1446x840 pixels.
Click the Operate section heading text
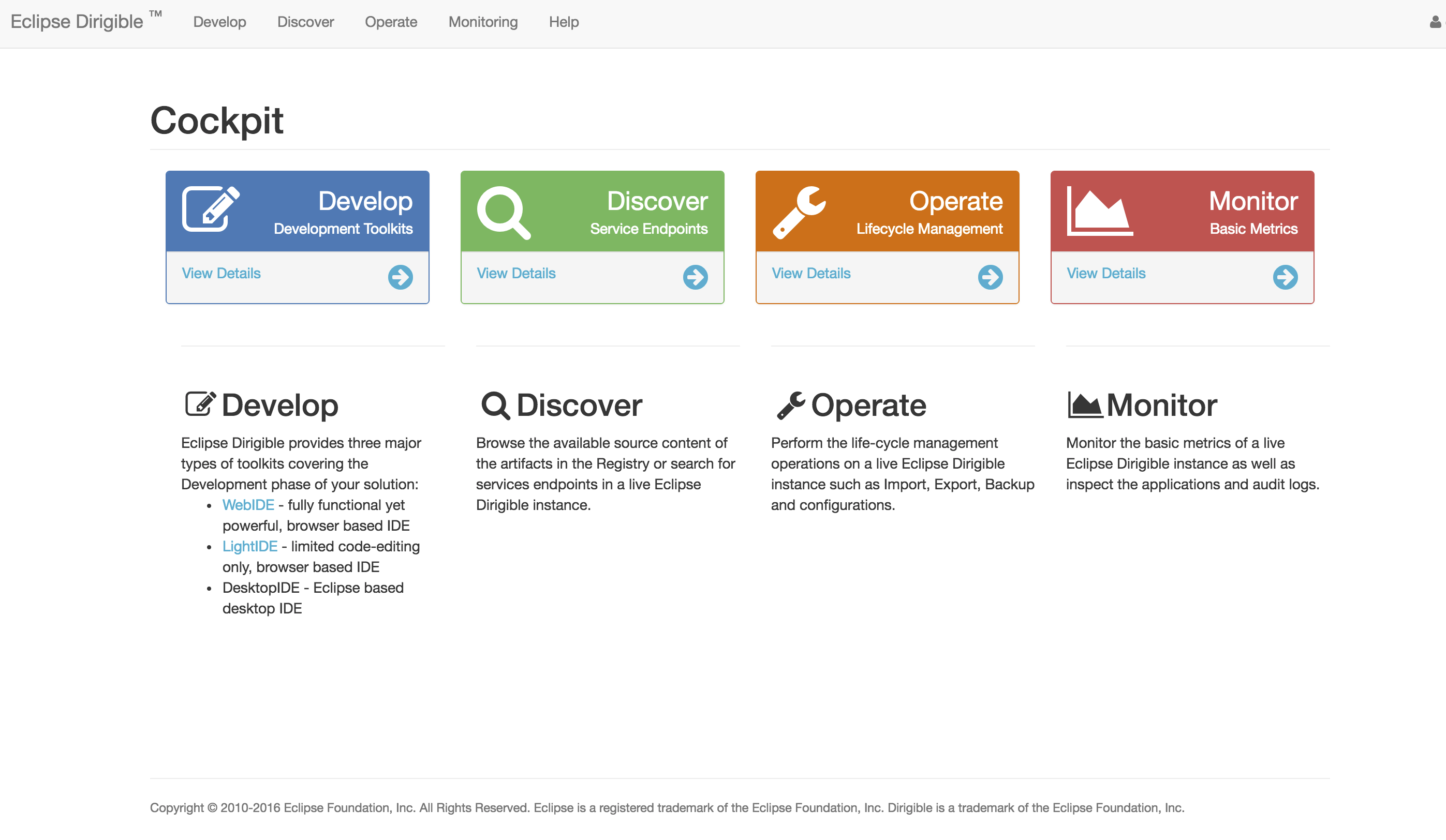point(869,405)
